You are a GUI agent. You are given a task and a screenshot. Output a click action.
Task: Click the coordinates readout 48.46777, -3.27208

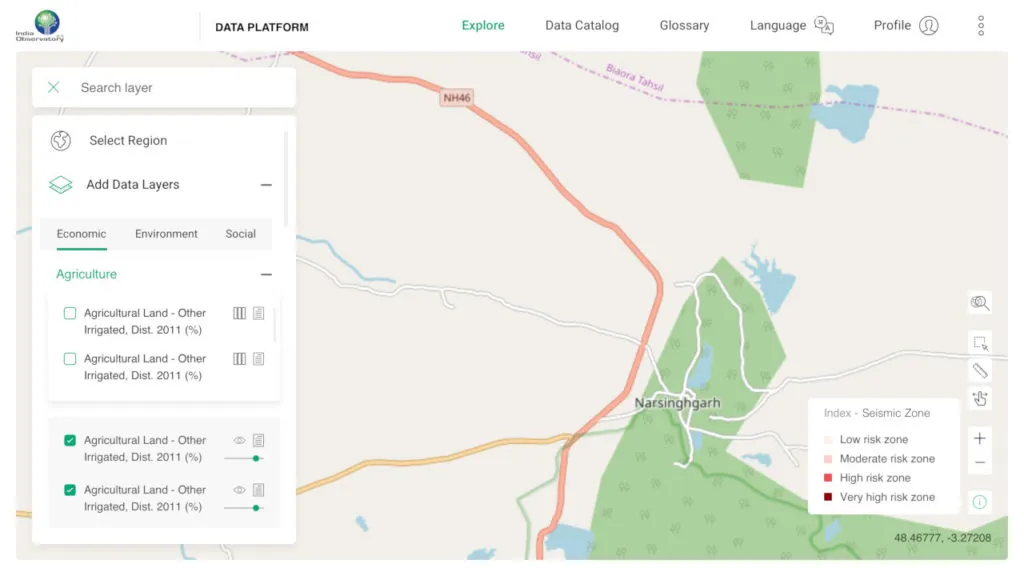(942, 538)
